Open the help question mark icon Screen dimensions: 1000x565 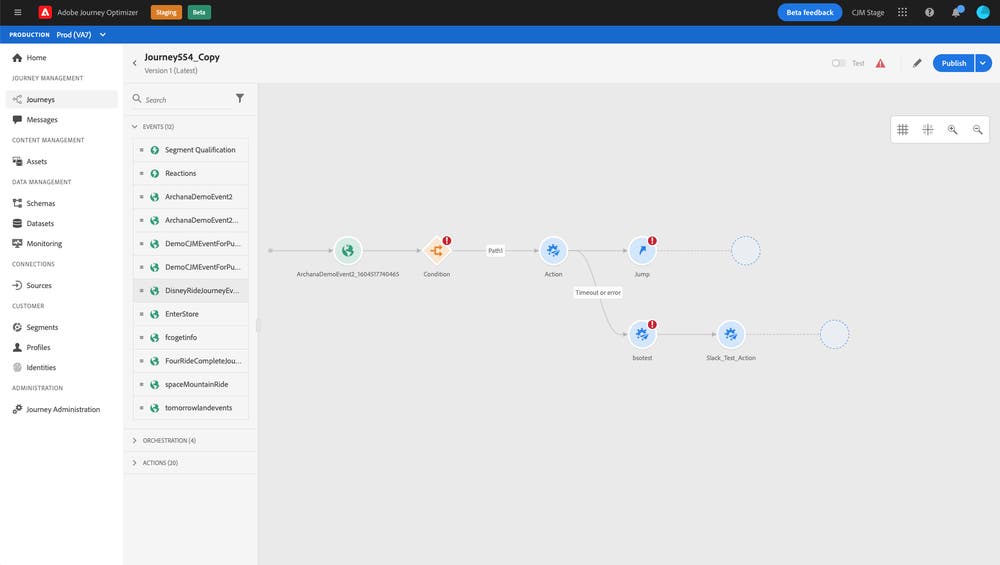929,12
